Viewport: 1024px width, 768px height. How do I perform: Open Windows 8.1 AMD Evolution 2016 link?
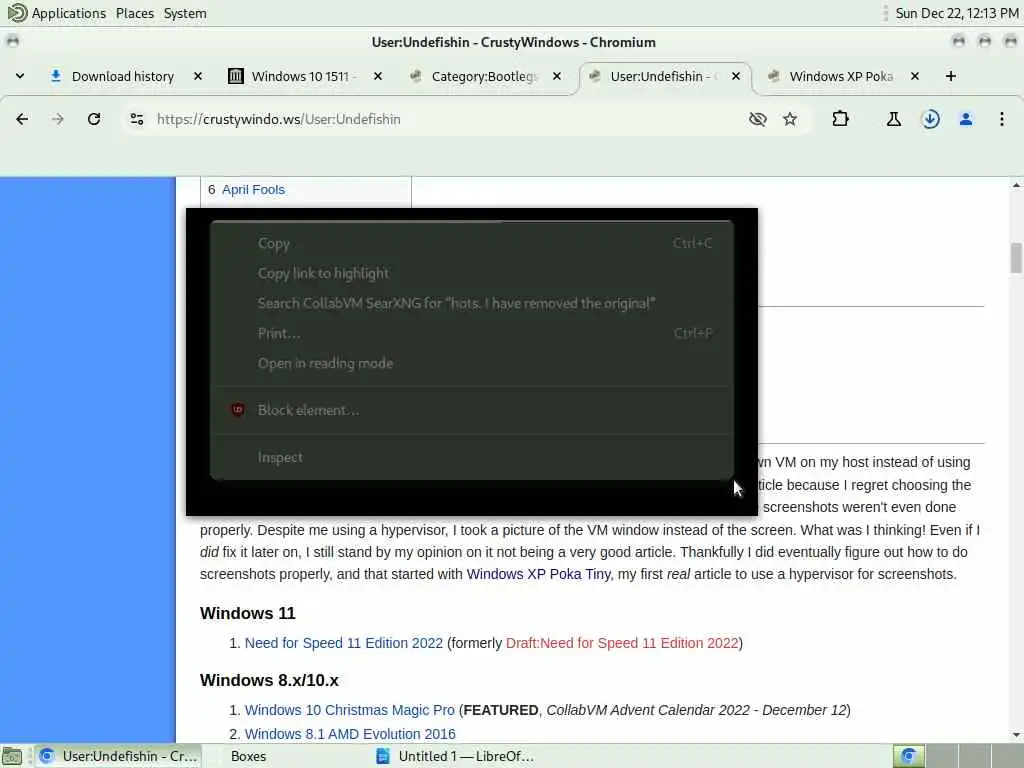[x=350, y=734]
